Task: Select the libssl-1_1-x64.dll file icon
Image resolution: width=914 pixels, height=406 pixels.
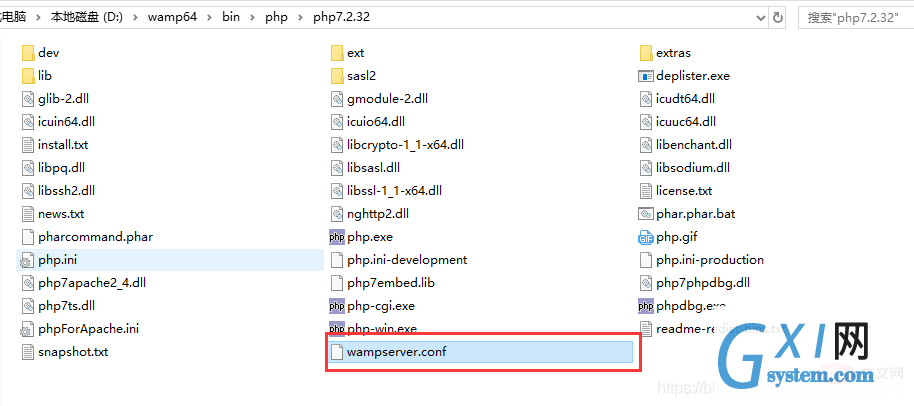Action: point(337,191)
